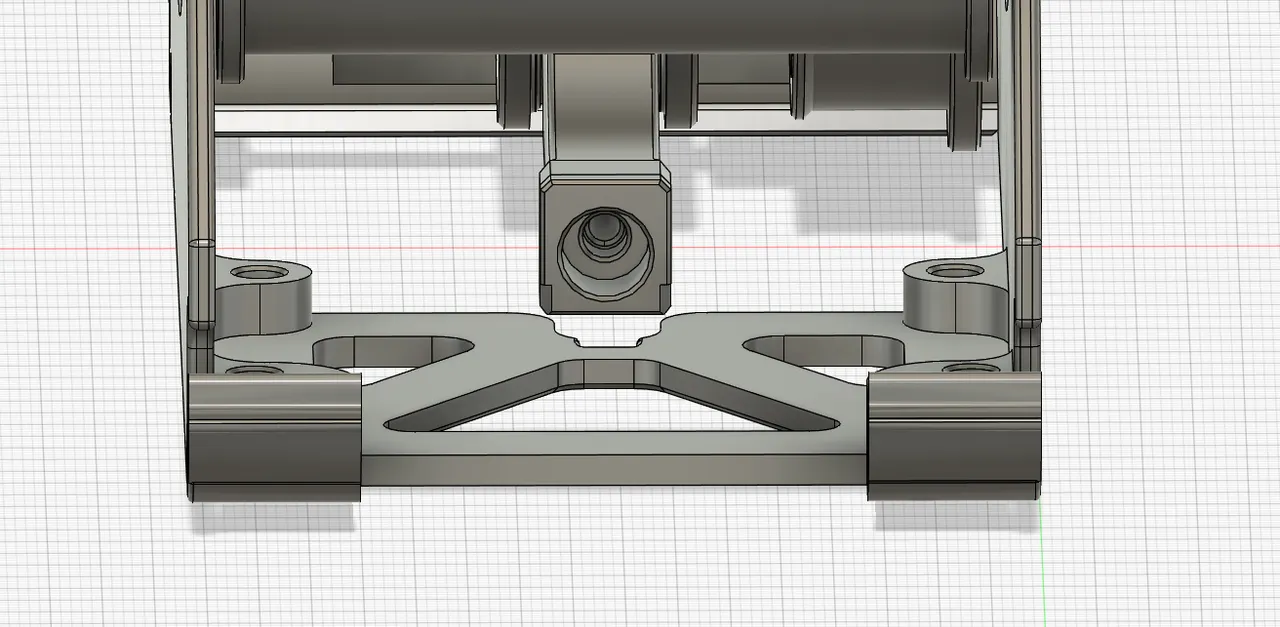The image size is (1280, 627).
Task: Click the right rounded slot cutout
Action: pyautogui.click(x=825, y=348)
